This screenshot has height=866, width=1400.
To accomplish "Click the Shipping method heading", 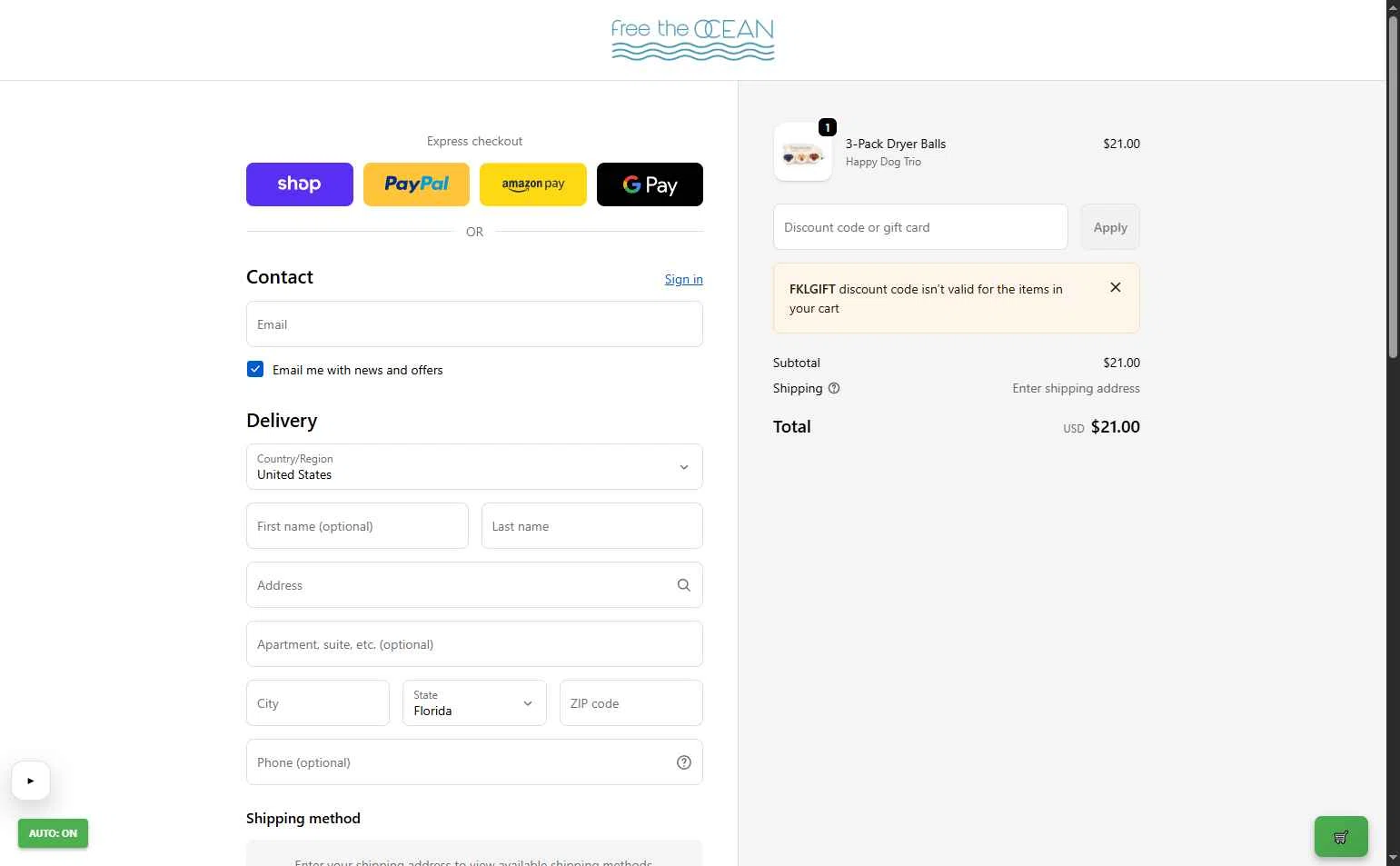I will coord(303,819).
